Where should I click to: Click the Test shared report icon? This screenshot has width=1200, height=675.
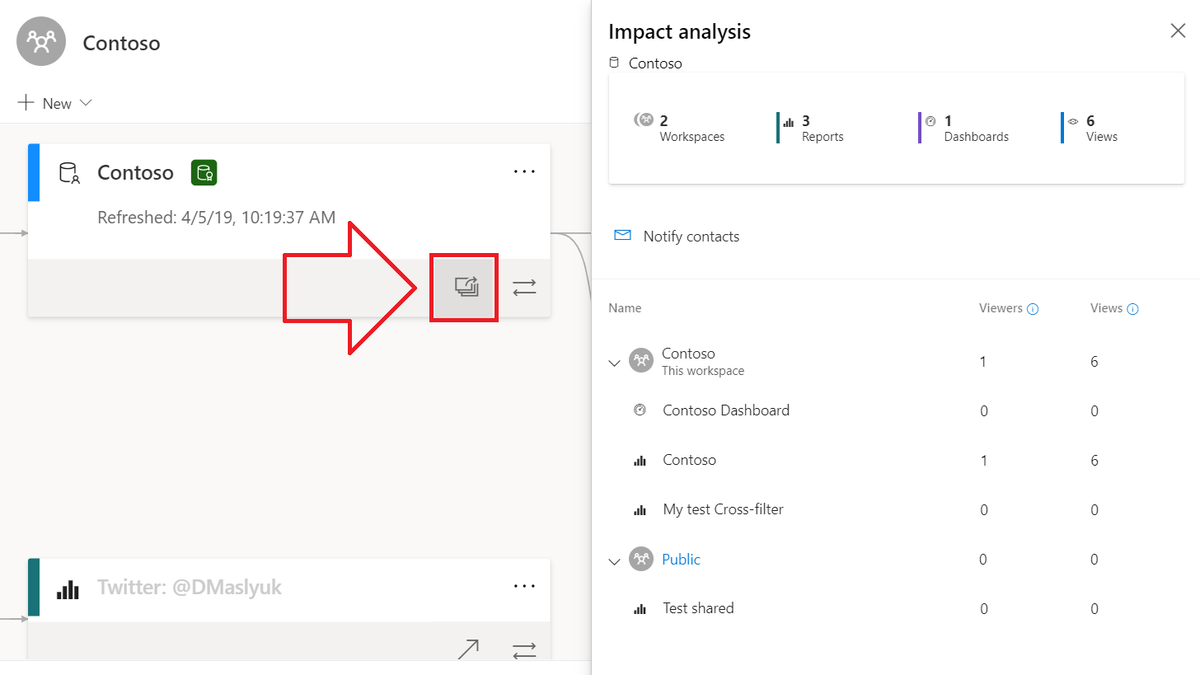click(x=640, y=609)
